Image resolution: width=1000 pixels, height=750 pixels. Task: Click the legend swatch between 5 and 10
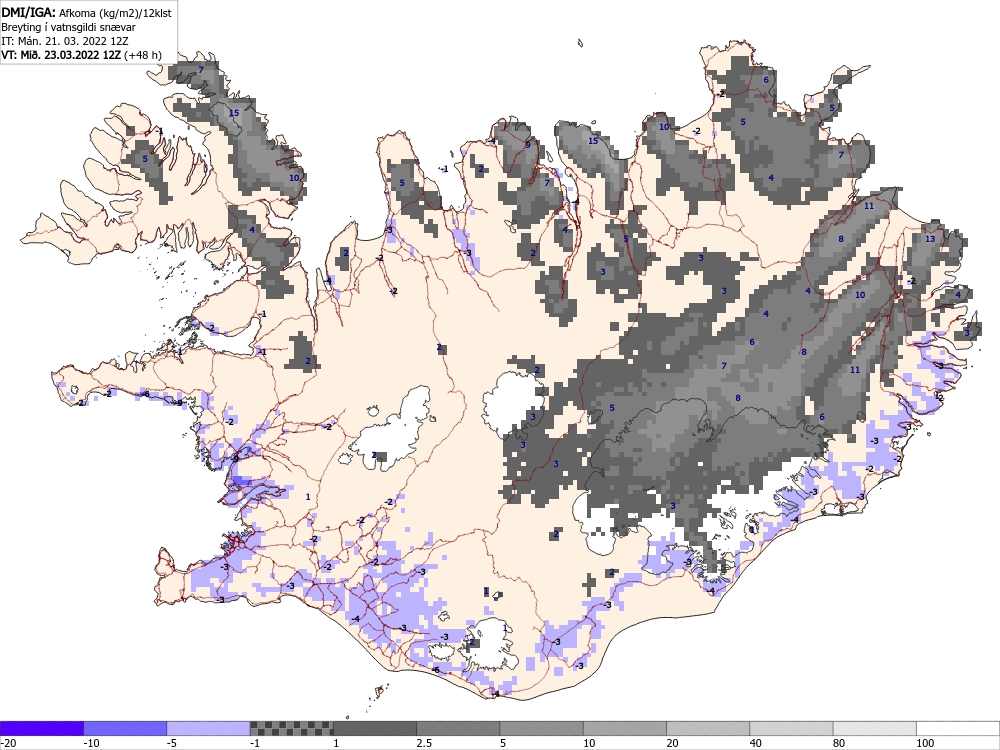(541, 728)
